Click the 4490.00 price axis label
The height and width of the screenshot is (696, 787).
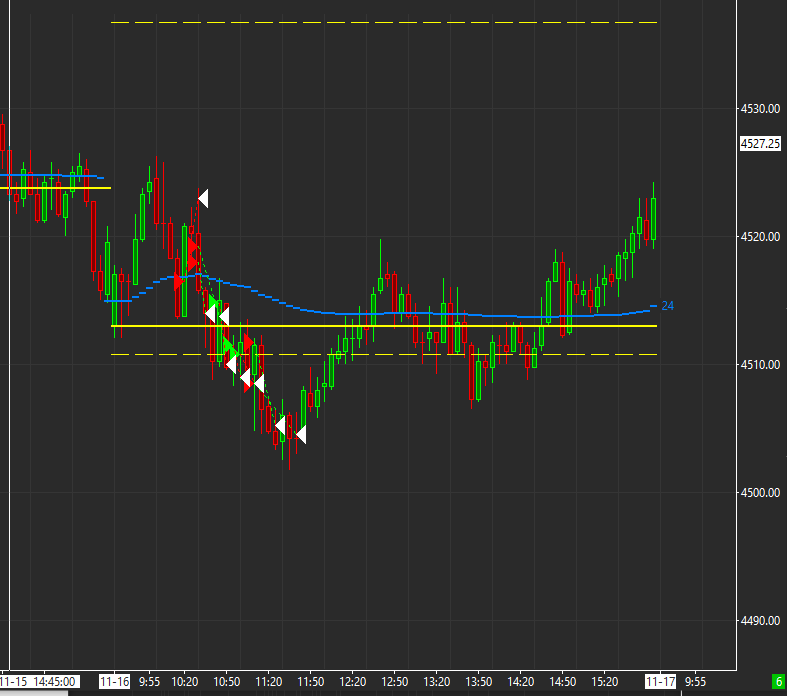[760, 621]
